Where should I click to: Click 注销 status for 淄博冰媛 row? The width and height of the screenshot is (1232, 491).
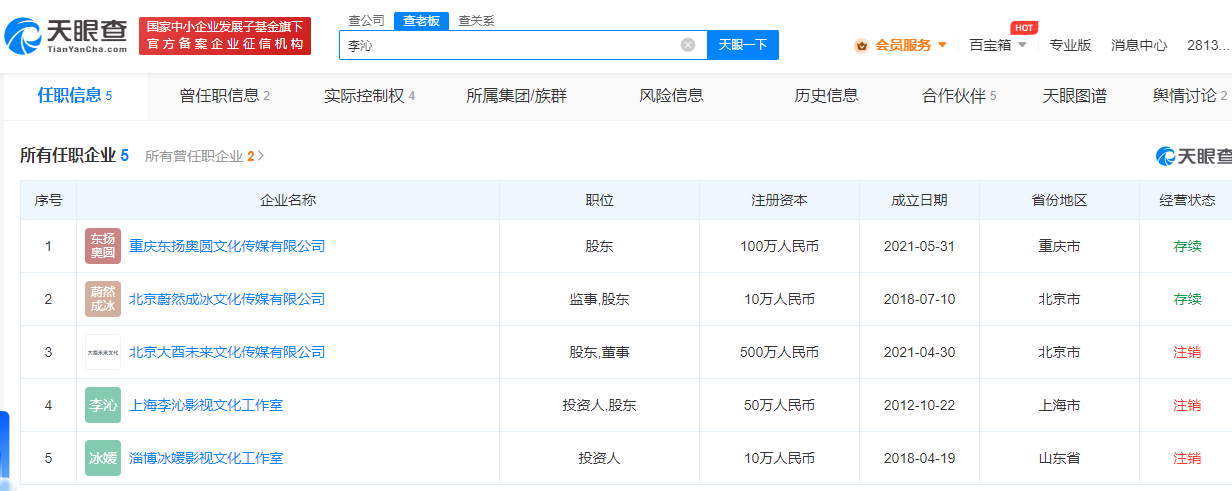1187,458
